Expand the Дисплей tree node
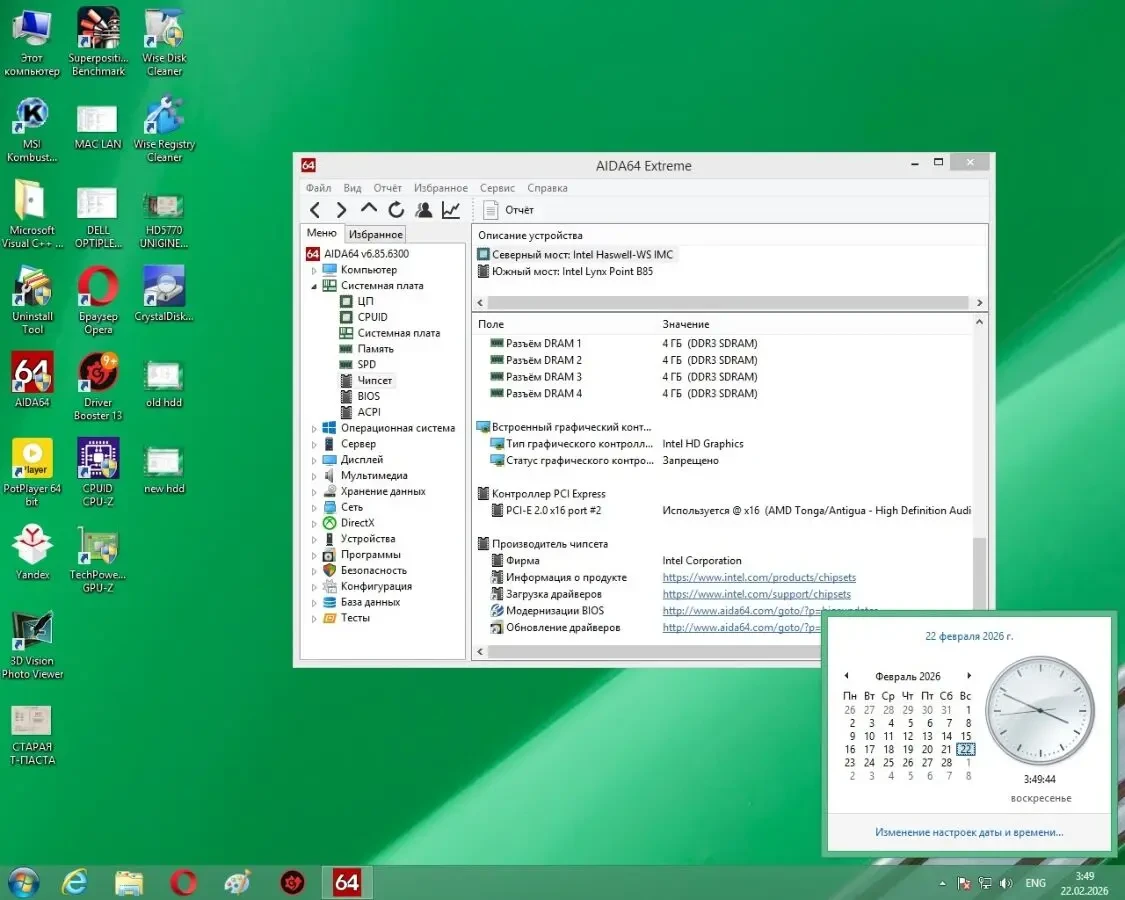The width and height of the screenshot is (1125, 900). (314, 460)
